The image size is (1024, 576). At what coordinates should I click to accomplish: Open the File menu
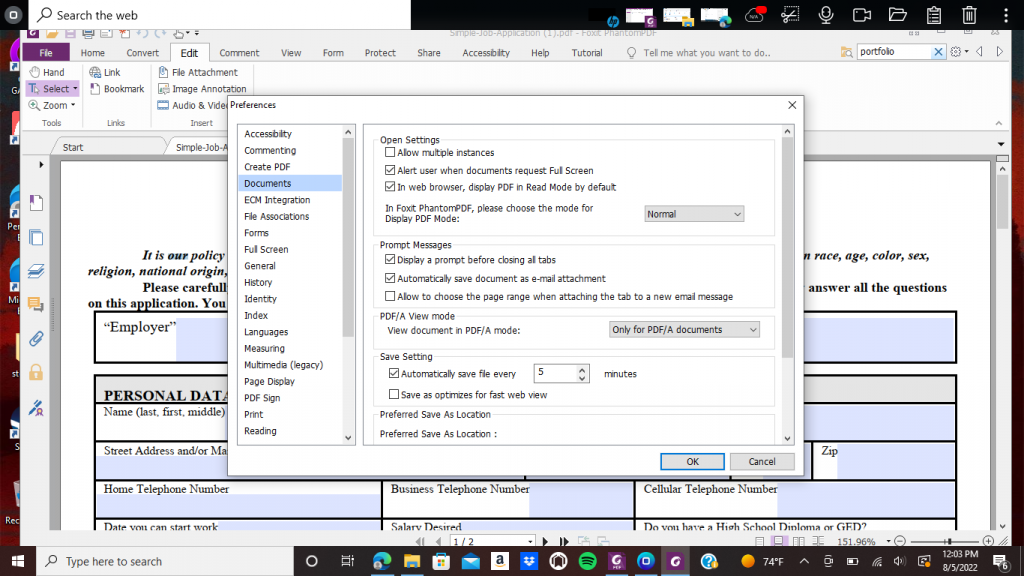click(x=46, y=53)
